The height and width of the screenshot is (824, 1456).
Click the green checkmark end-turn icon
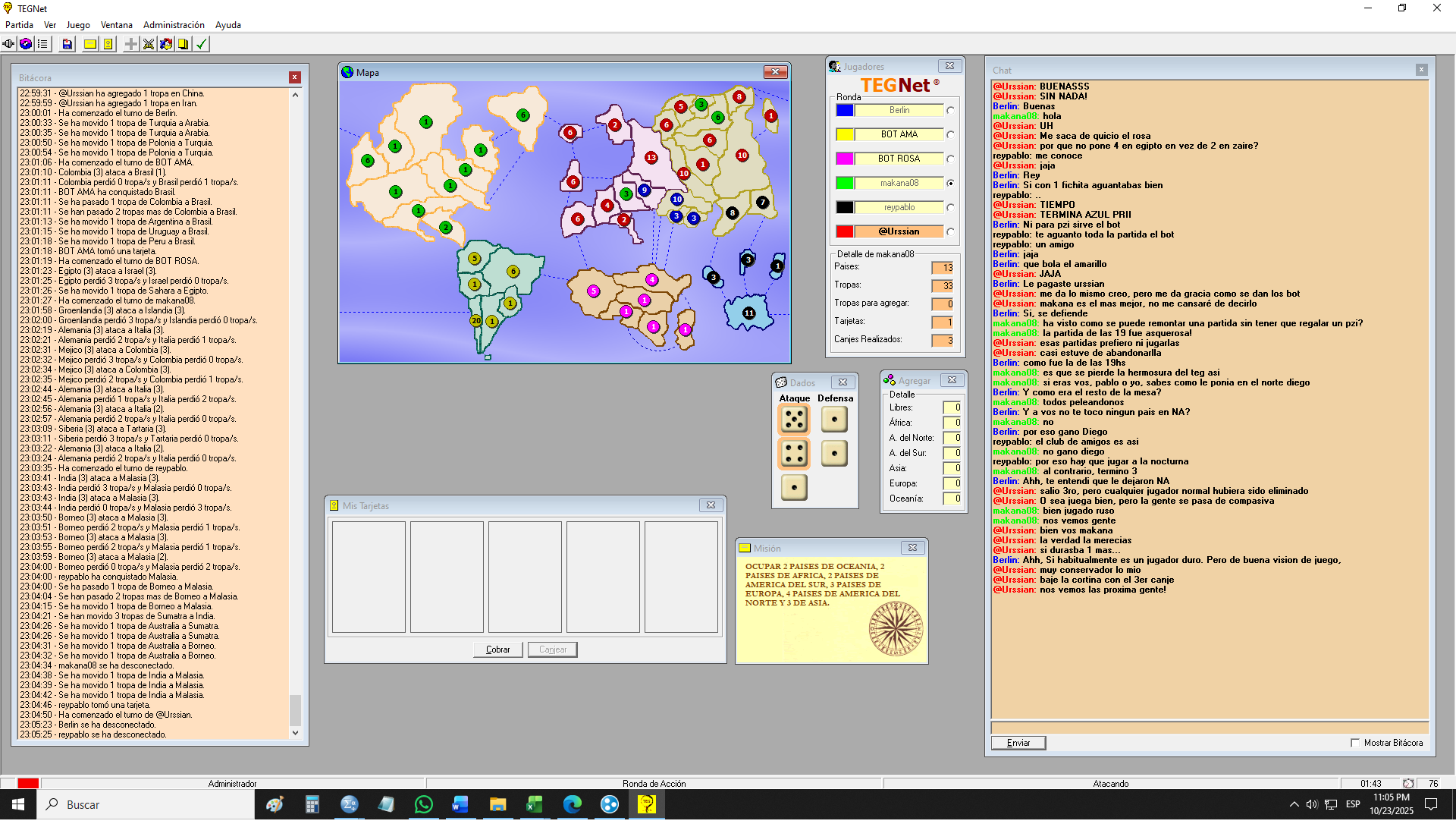[201, 44]
